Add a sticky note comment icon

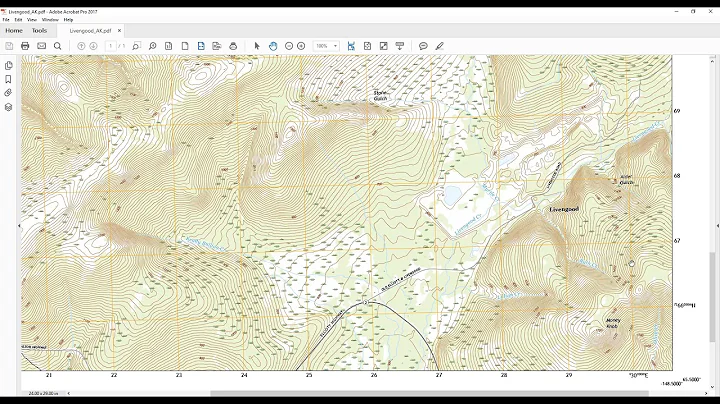(x=423, y=46)
